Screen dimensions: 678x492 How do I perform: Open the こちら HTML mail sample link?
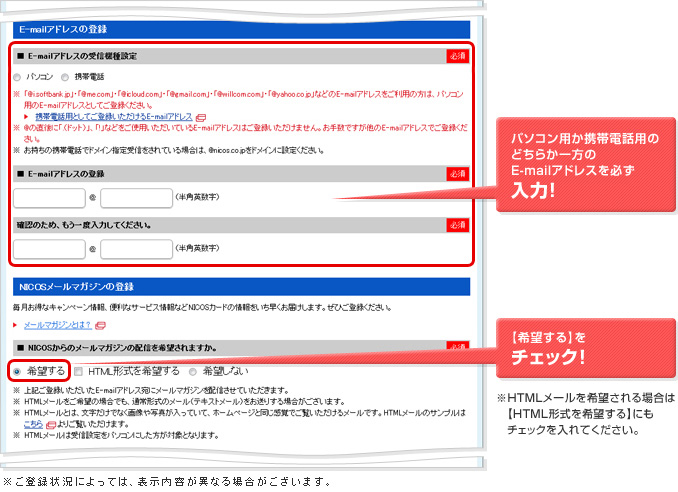tap(33, 423)
